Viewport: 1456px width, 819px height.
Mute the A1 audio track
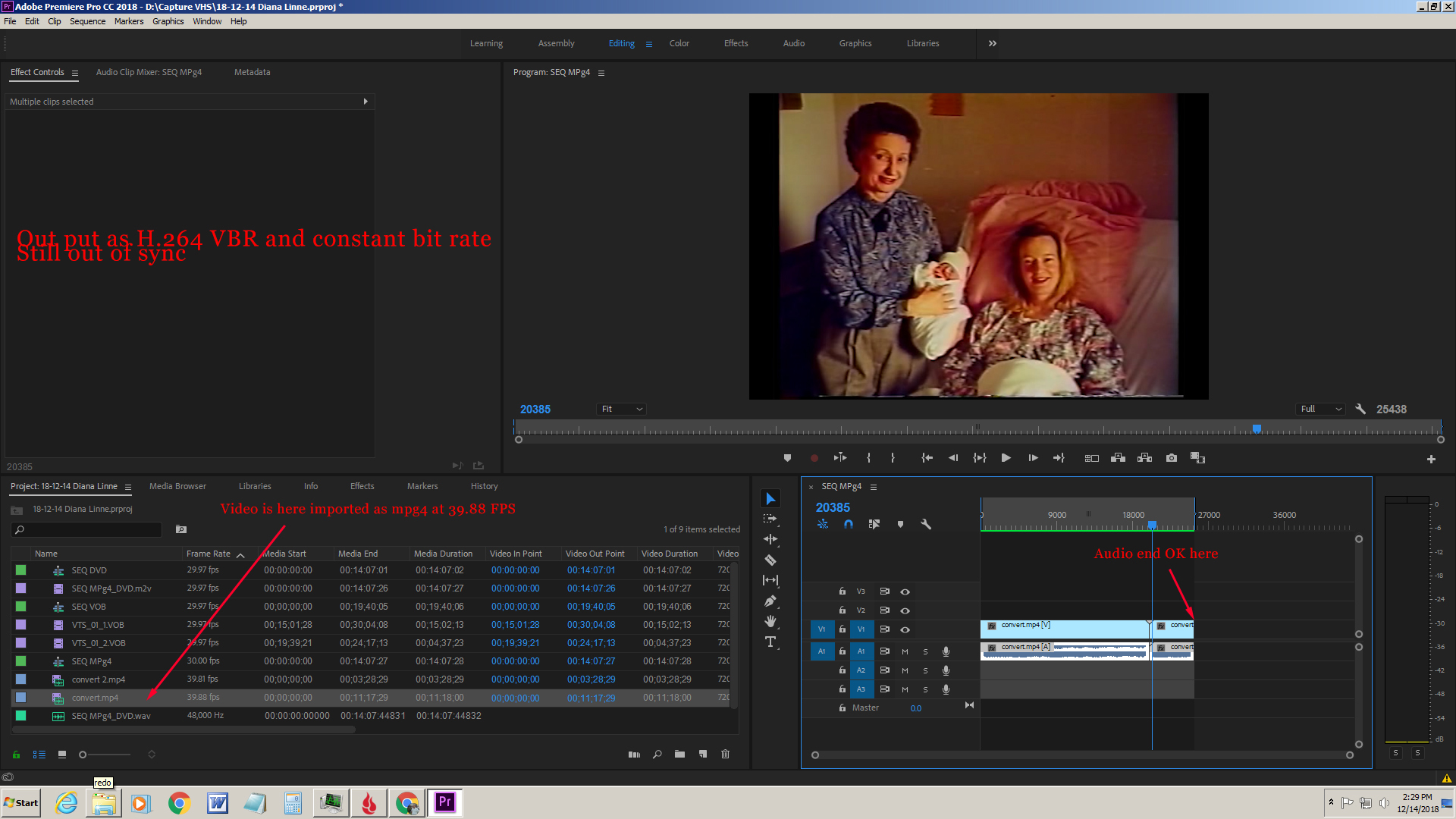click(905, 651)
